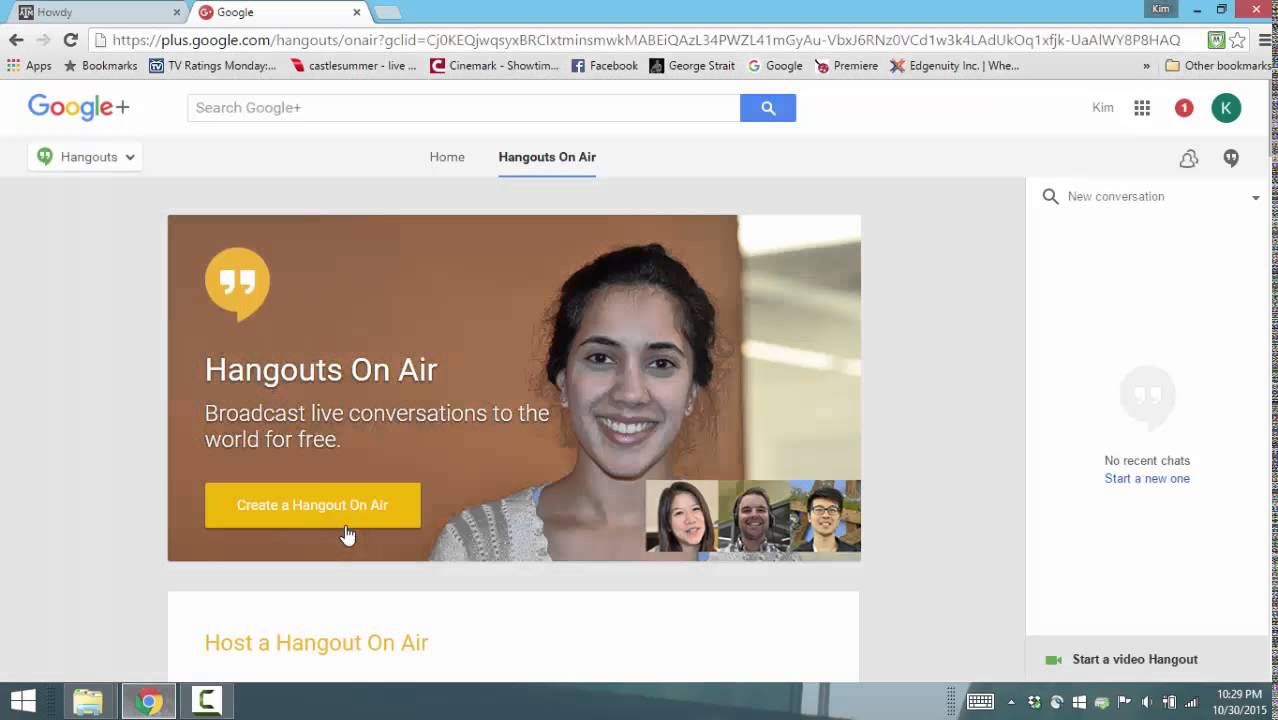Screen dimensions: 1278x720
Task: Open the Premiere bookmark
Action: pyautogui.click(x=846, y=66)
